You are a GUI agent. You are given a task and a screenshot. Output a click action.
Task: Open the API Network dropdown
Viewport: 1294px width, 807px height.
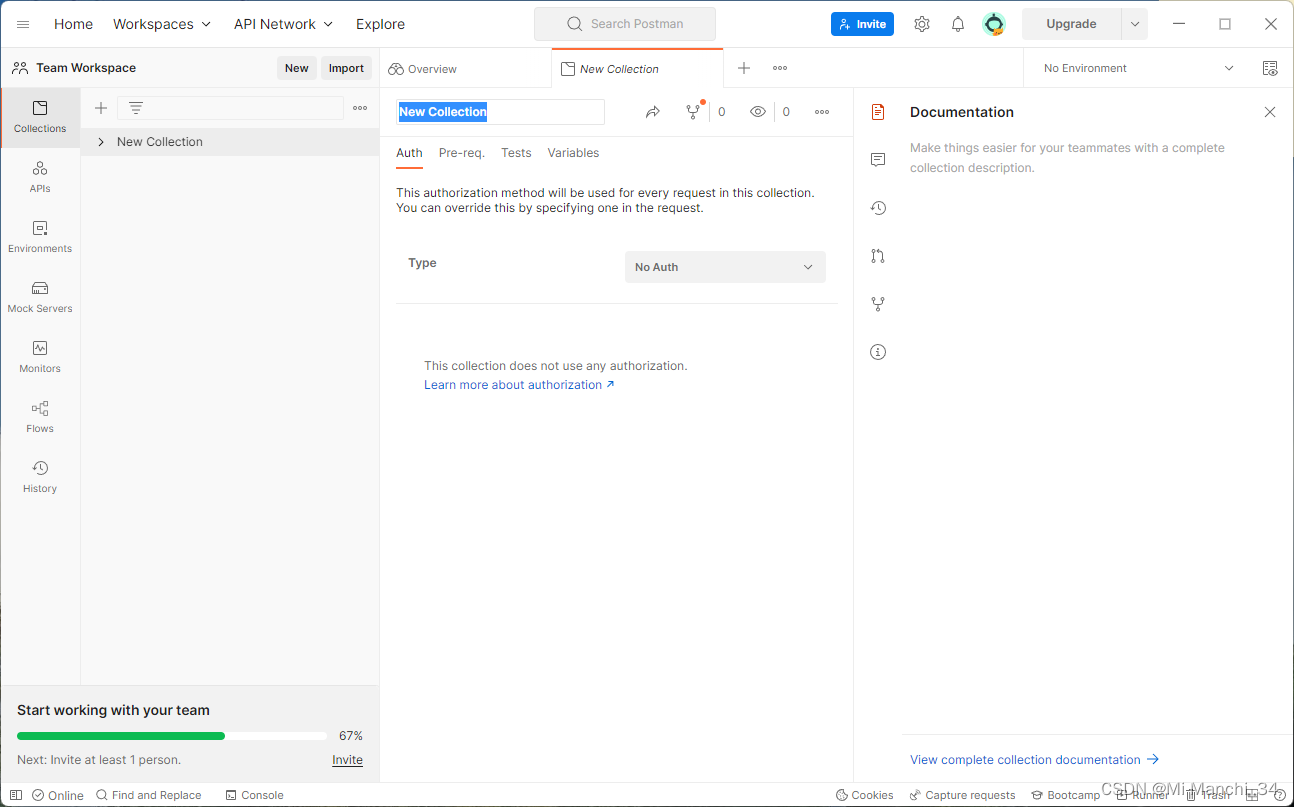(x=283, y=24)
